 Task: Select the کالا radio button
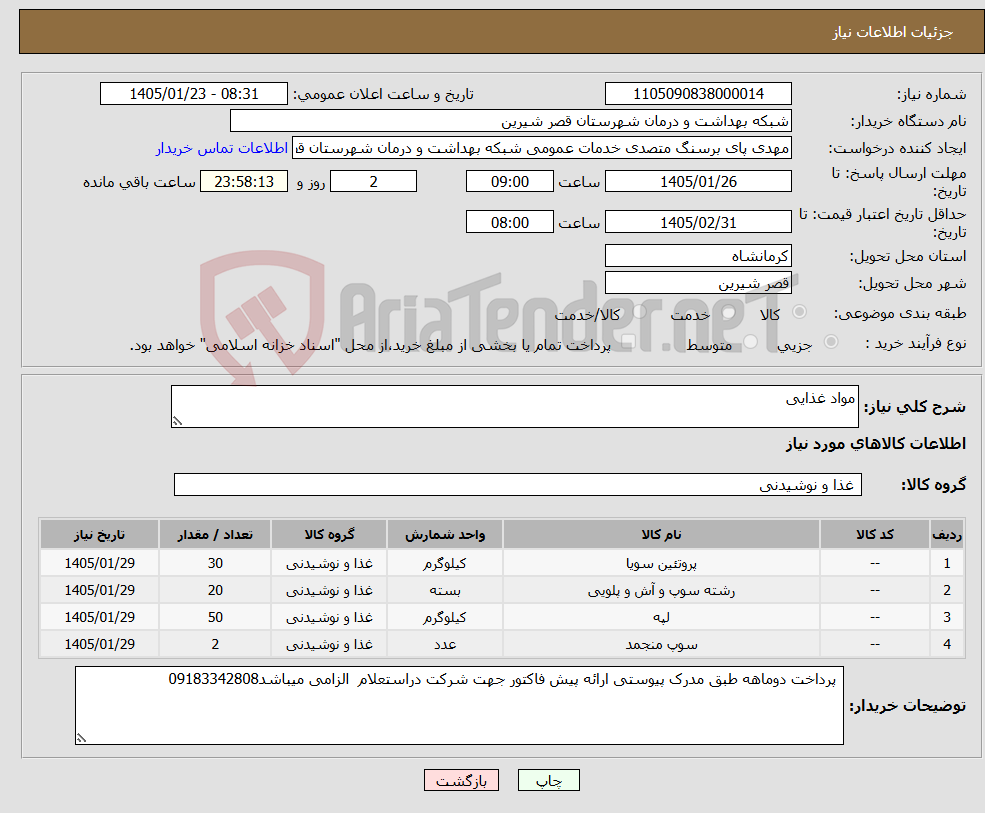click(x=800, y=312)
